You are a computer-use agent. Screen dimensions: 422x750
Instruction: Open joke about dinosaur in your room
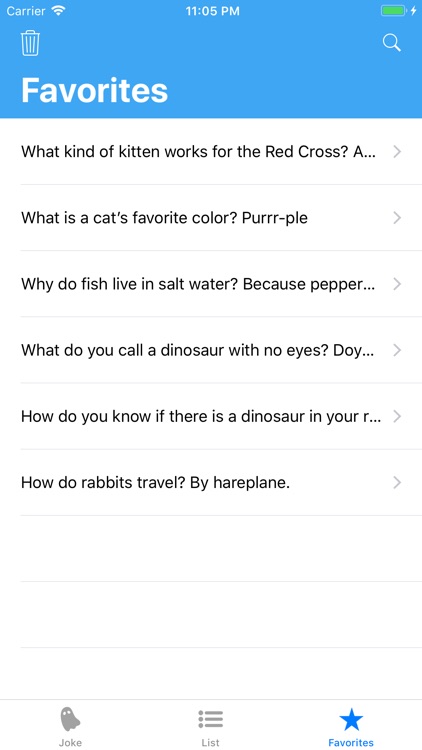coord(211,417)
